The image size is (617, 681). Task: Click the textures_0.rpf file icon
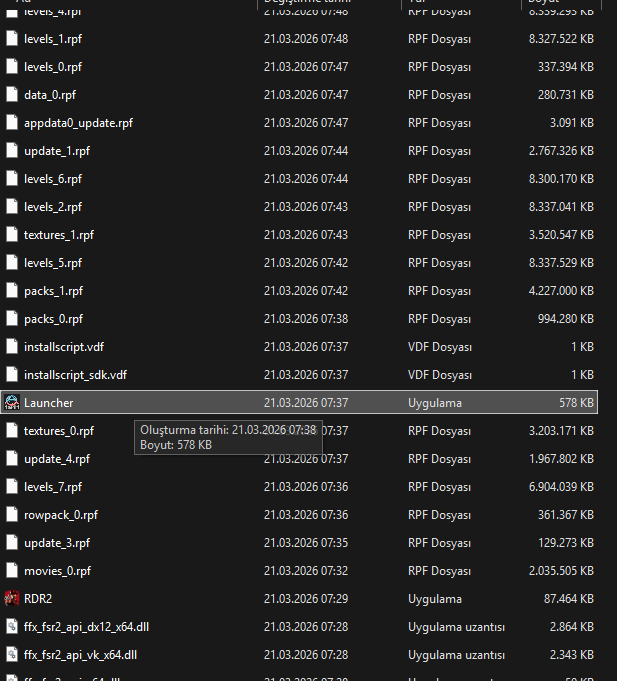tap(12, 431)
